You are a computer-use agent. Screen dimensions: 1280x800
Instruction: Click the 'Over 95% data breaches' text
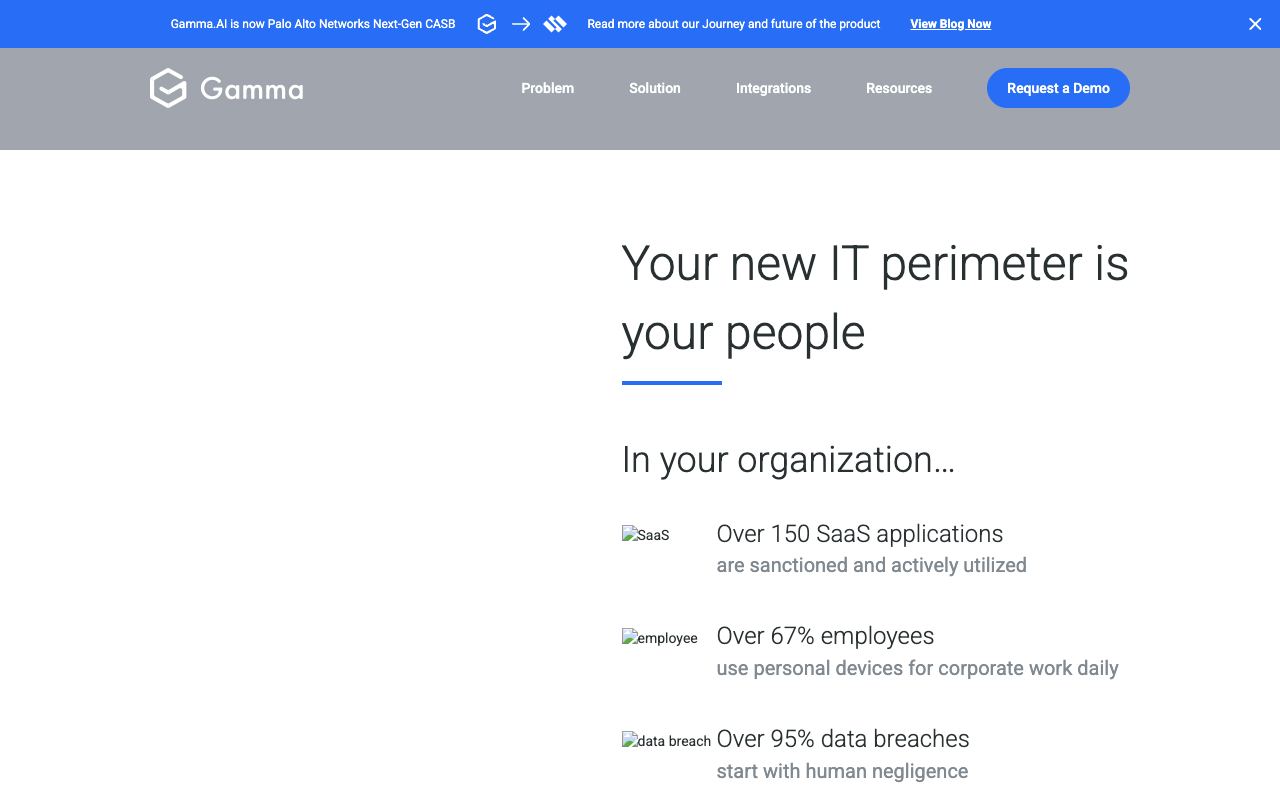tap(843, 739)
